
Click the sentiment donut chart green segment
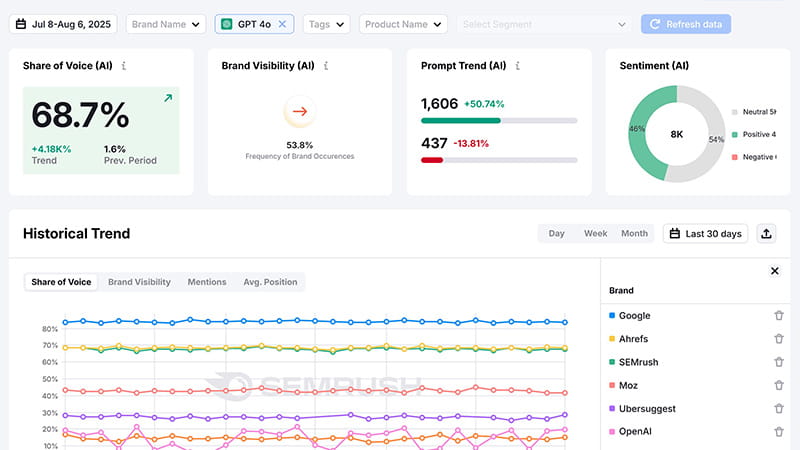point(640,134)
